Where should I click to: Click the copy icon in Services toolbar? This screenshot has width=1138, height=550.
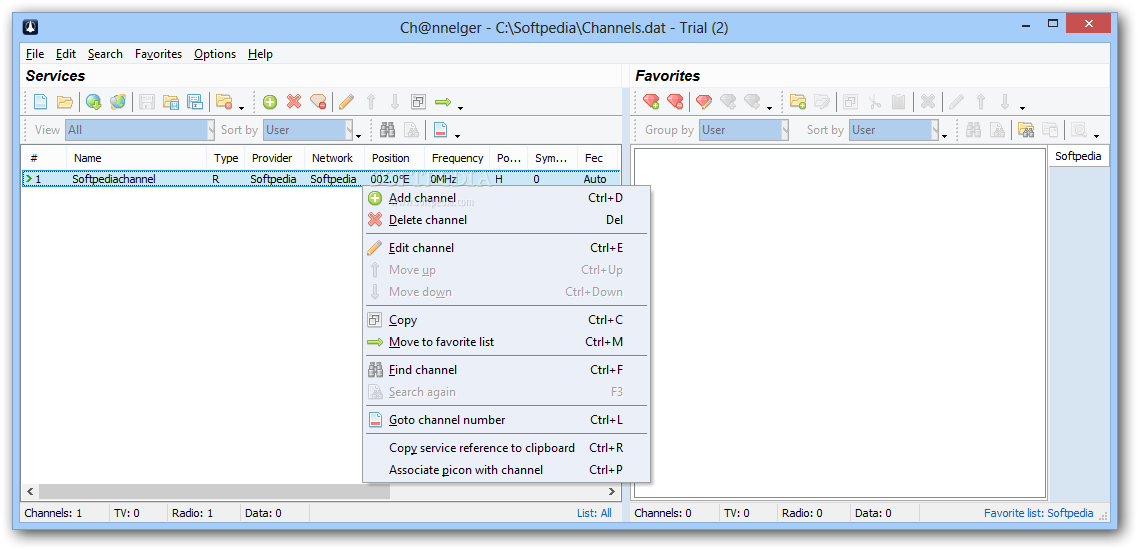[x=418, y=102]
